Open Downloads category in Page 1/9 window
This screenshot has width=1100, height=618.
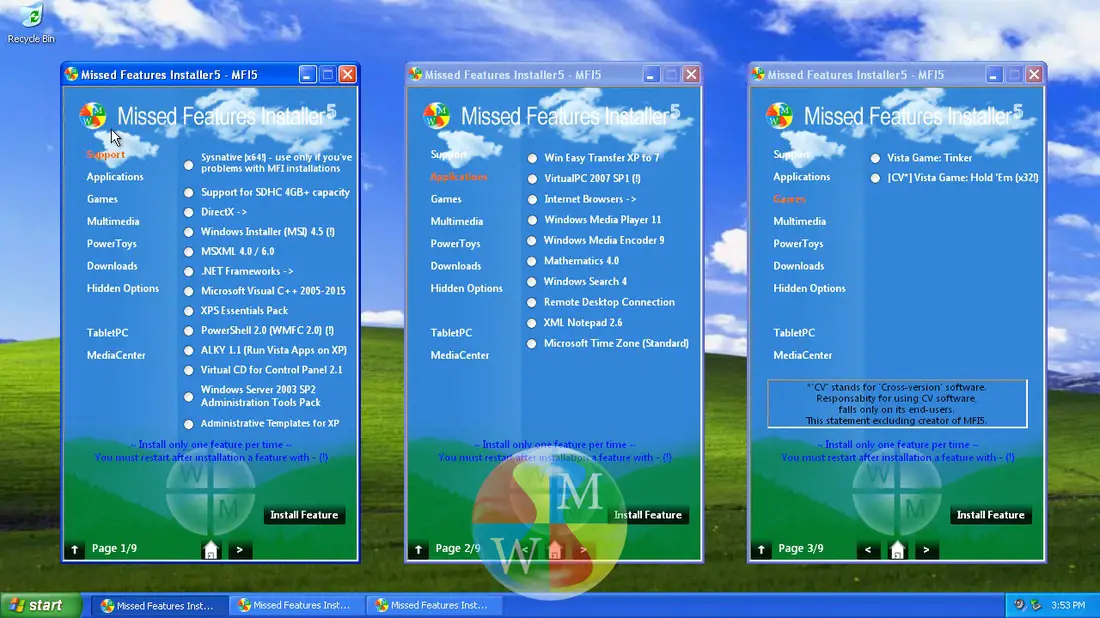click(112, 266)
